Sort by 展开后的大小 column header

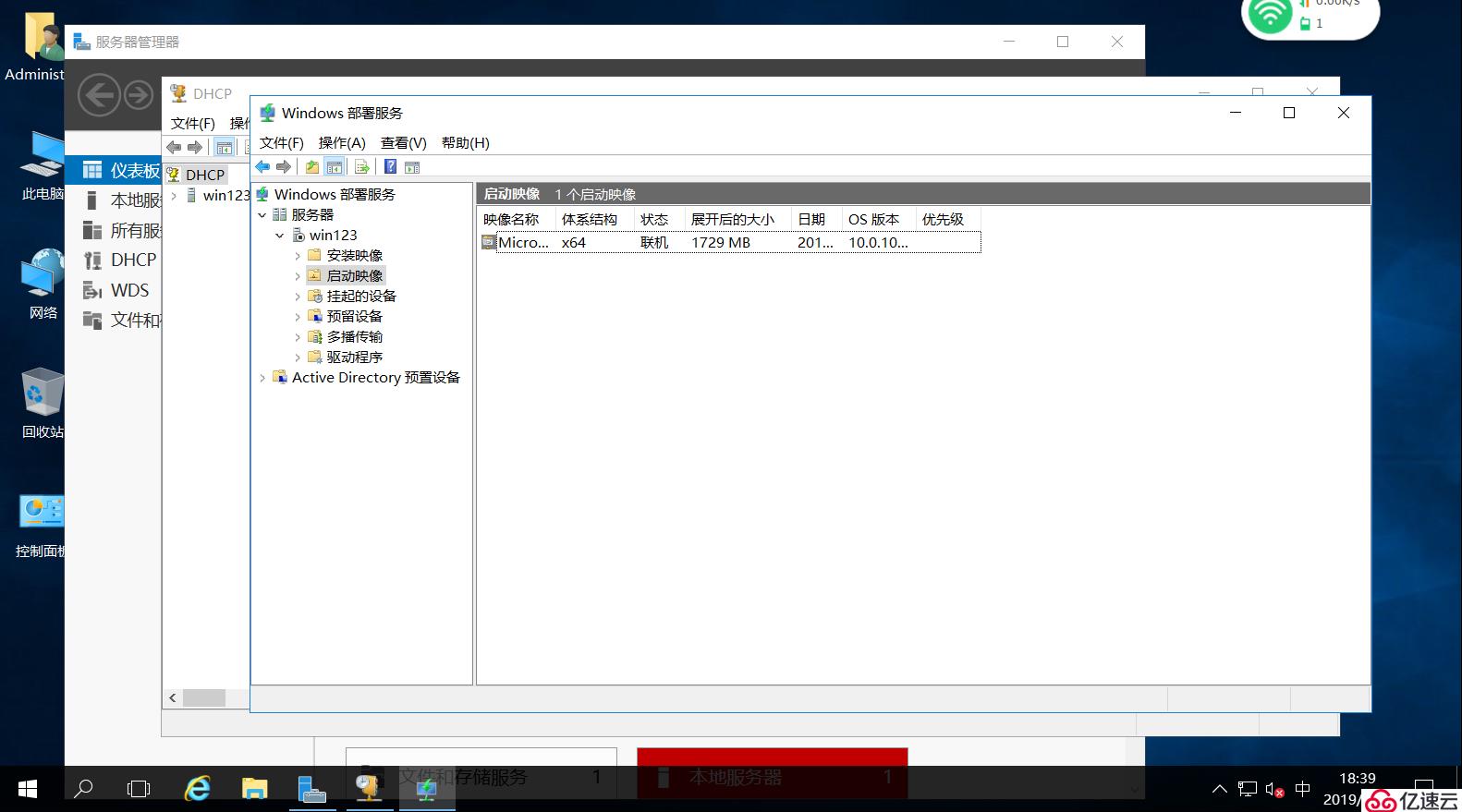click(x=738, y=220)
